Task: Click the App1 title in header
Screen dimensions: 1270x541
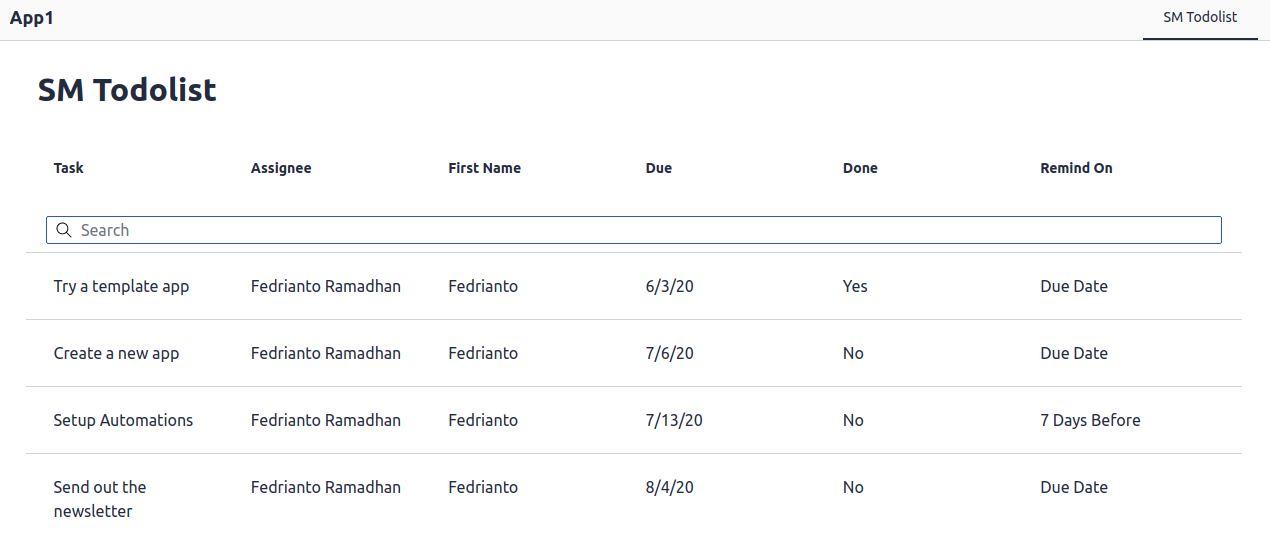Action: pos(32,18)
